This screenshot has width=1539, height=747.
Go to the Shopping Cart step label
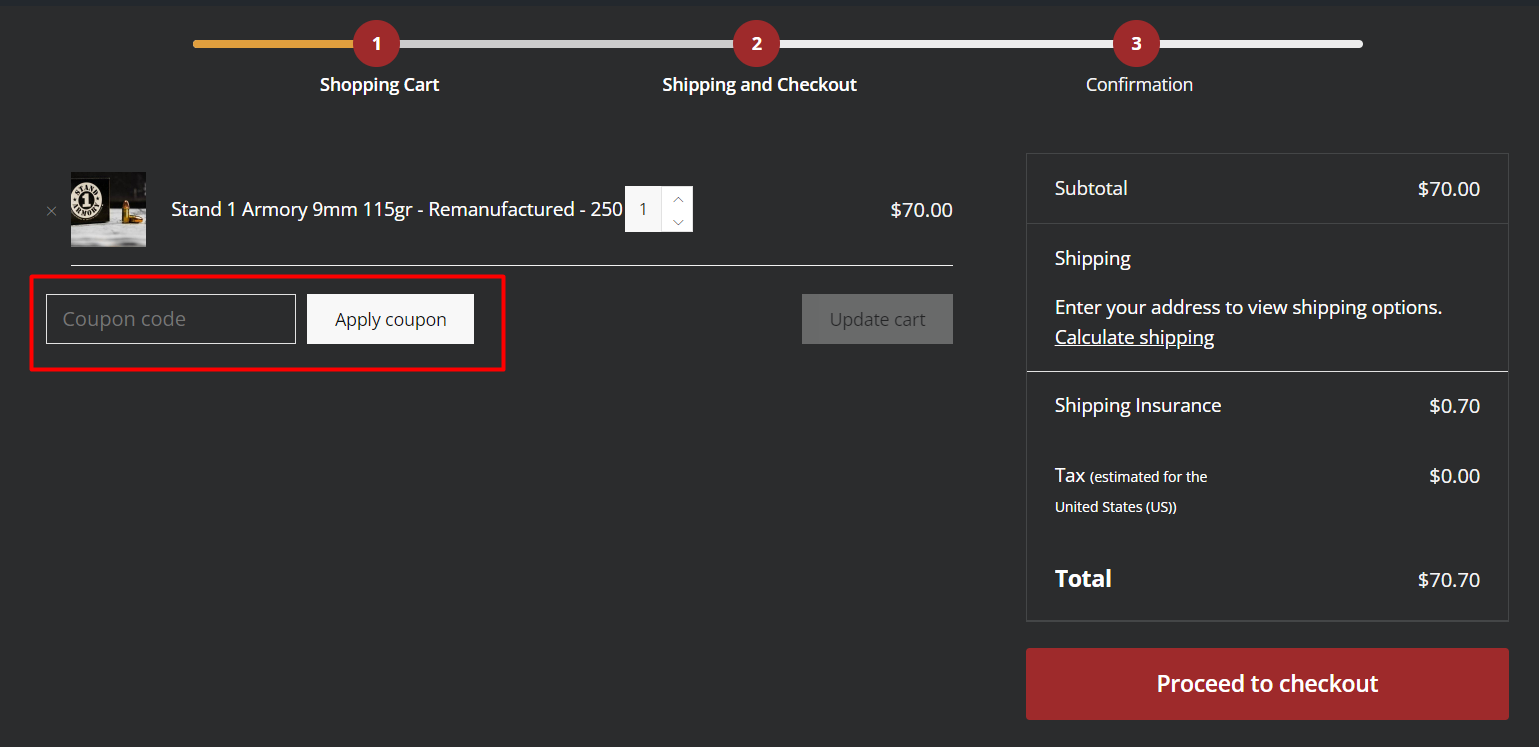tap(379, 85)
